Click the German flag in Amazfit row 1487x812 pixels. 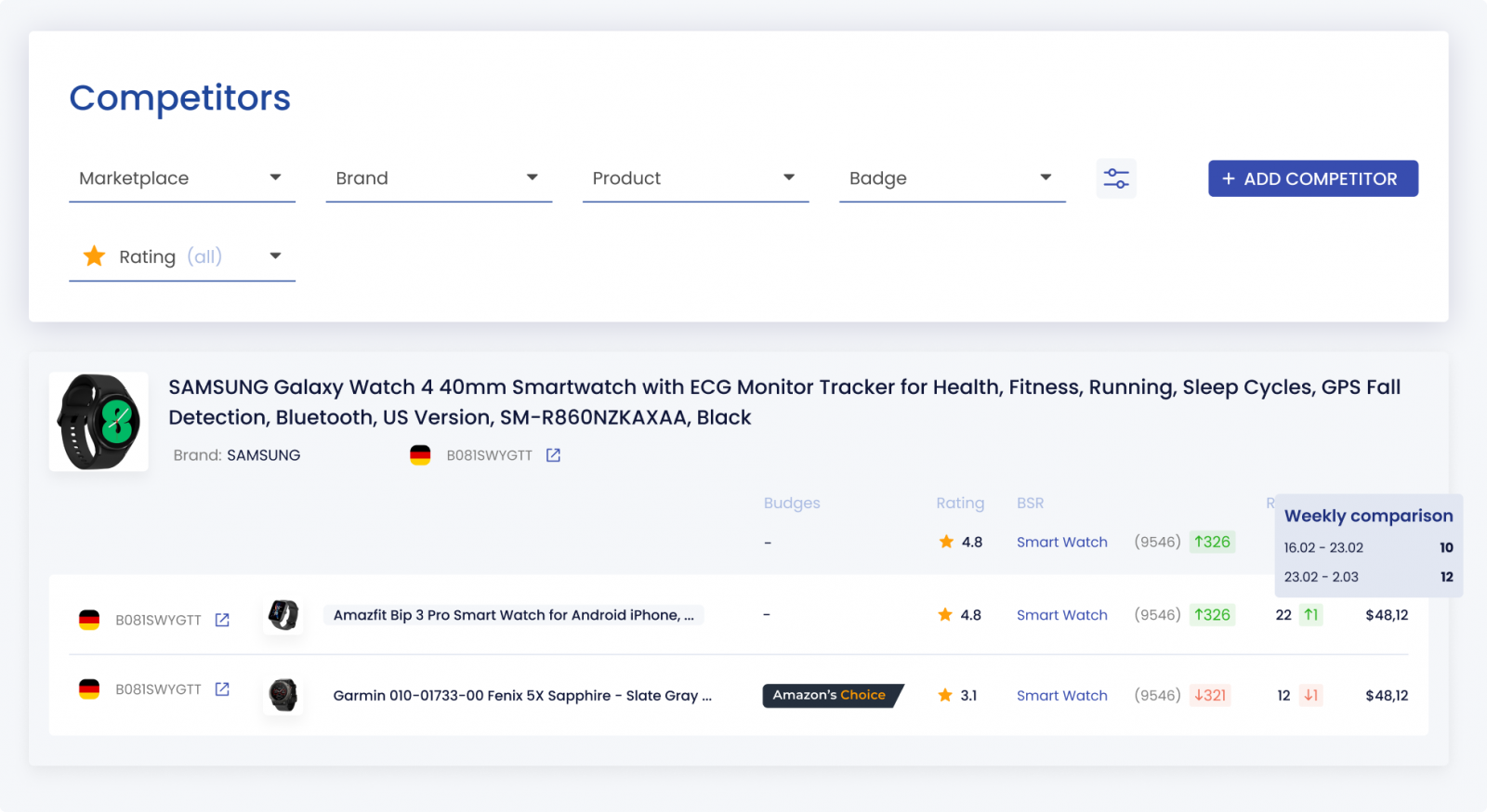tap(89, 620)
